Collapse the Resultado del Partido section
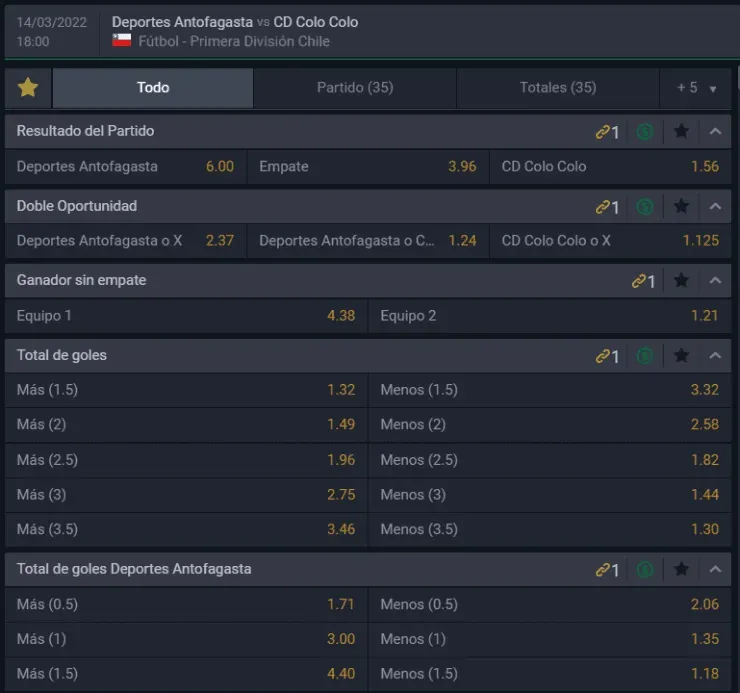 715,131
